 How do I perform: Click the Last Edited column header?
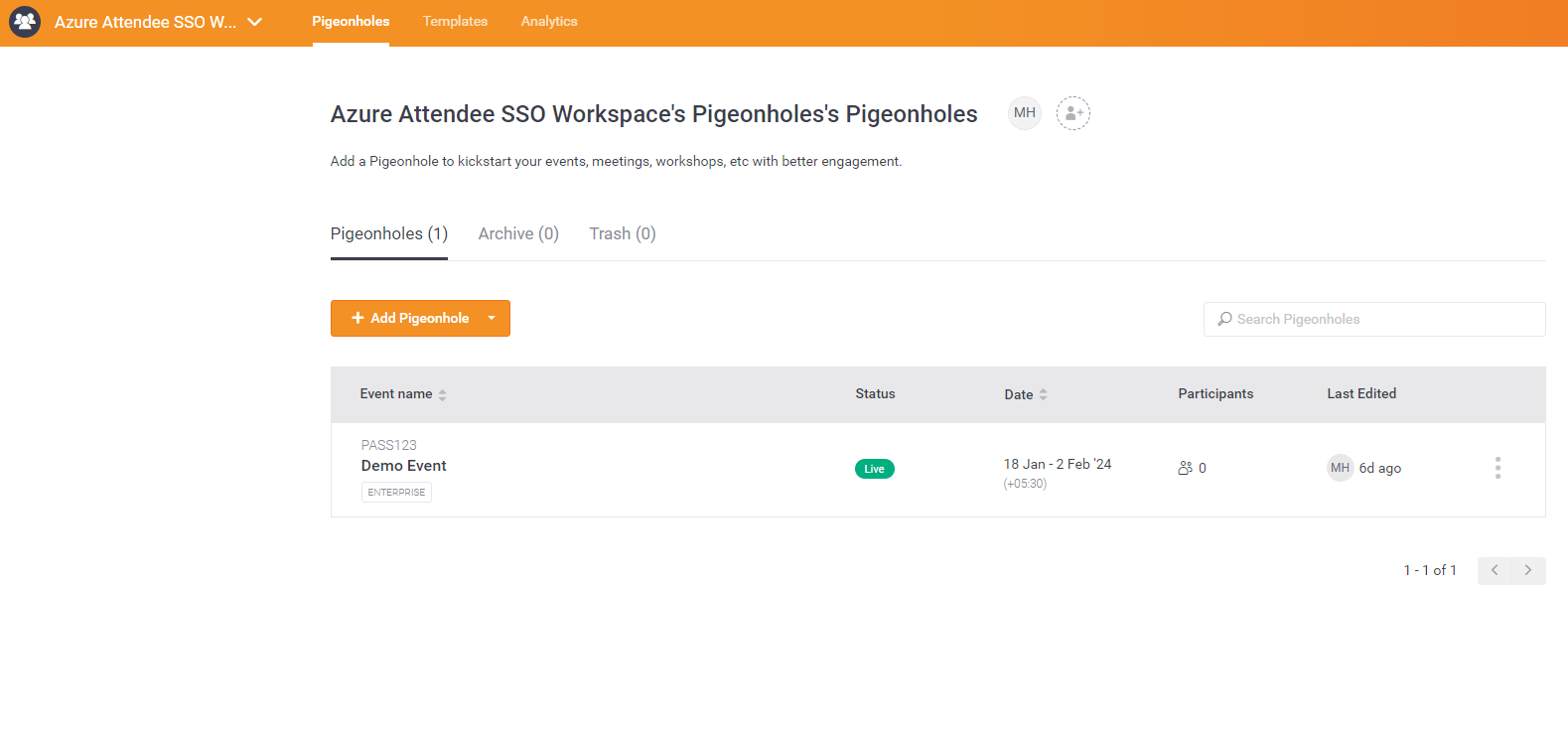[x=1361, y=393]
